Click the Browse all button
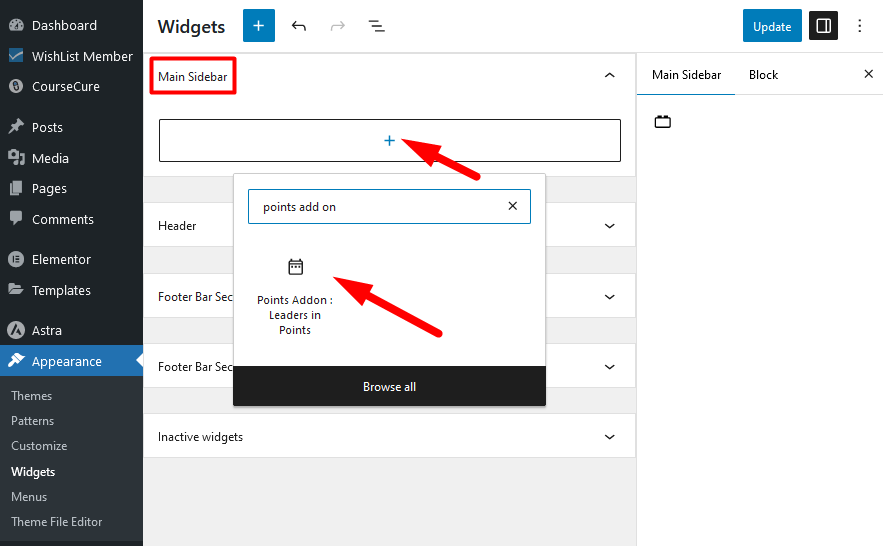 click(x=389, y=387)
